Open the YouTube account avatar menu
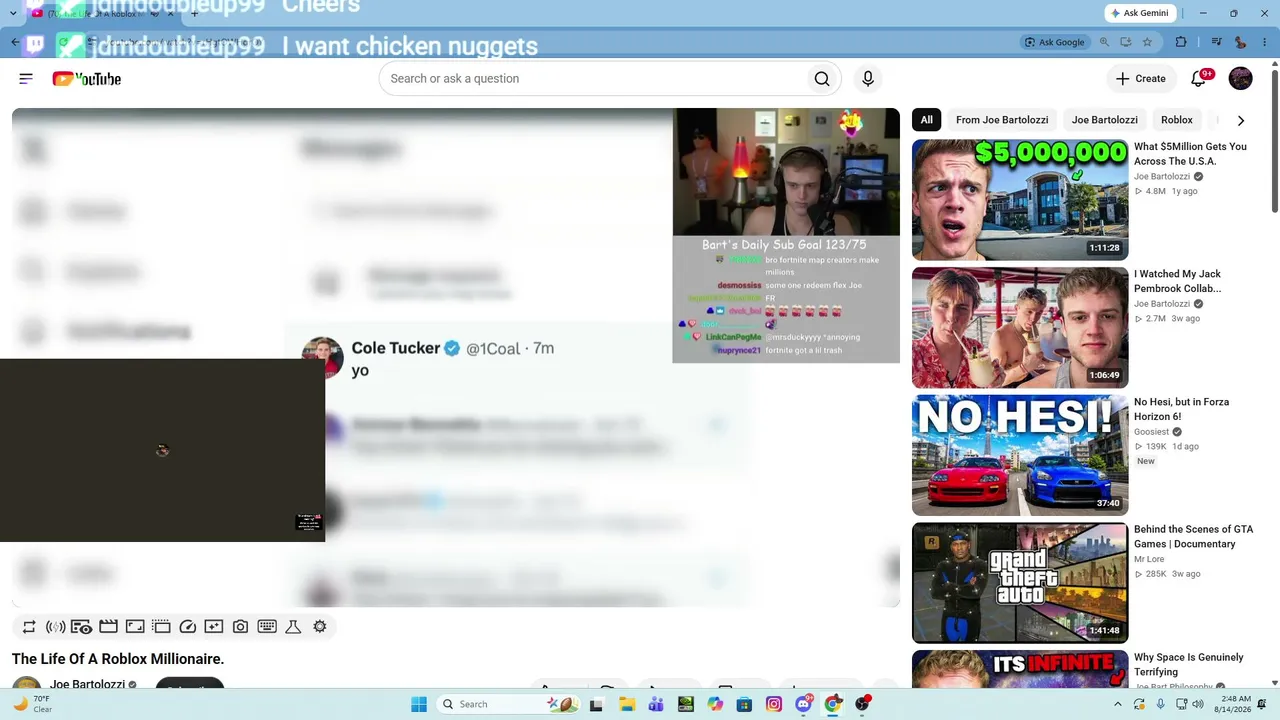The image size is (1280, 720). [x=1240, y=79]
